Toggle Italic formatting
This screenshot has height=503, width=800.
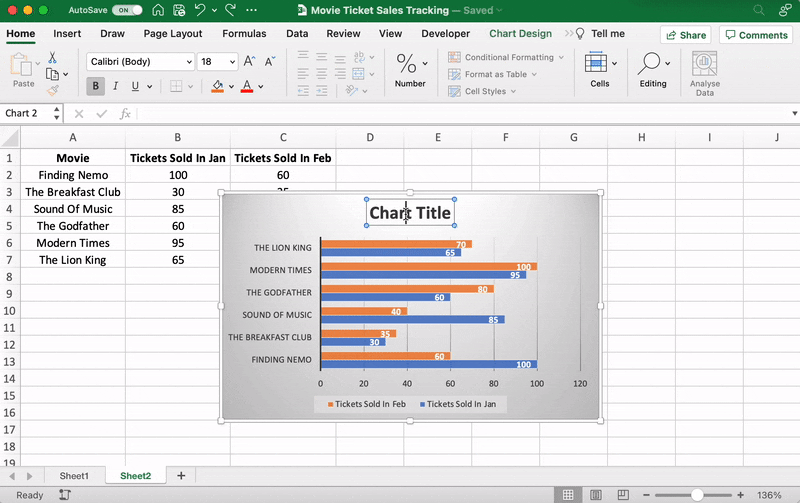116,86
